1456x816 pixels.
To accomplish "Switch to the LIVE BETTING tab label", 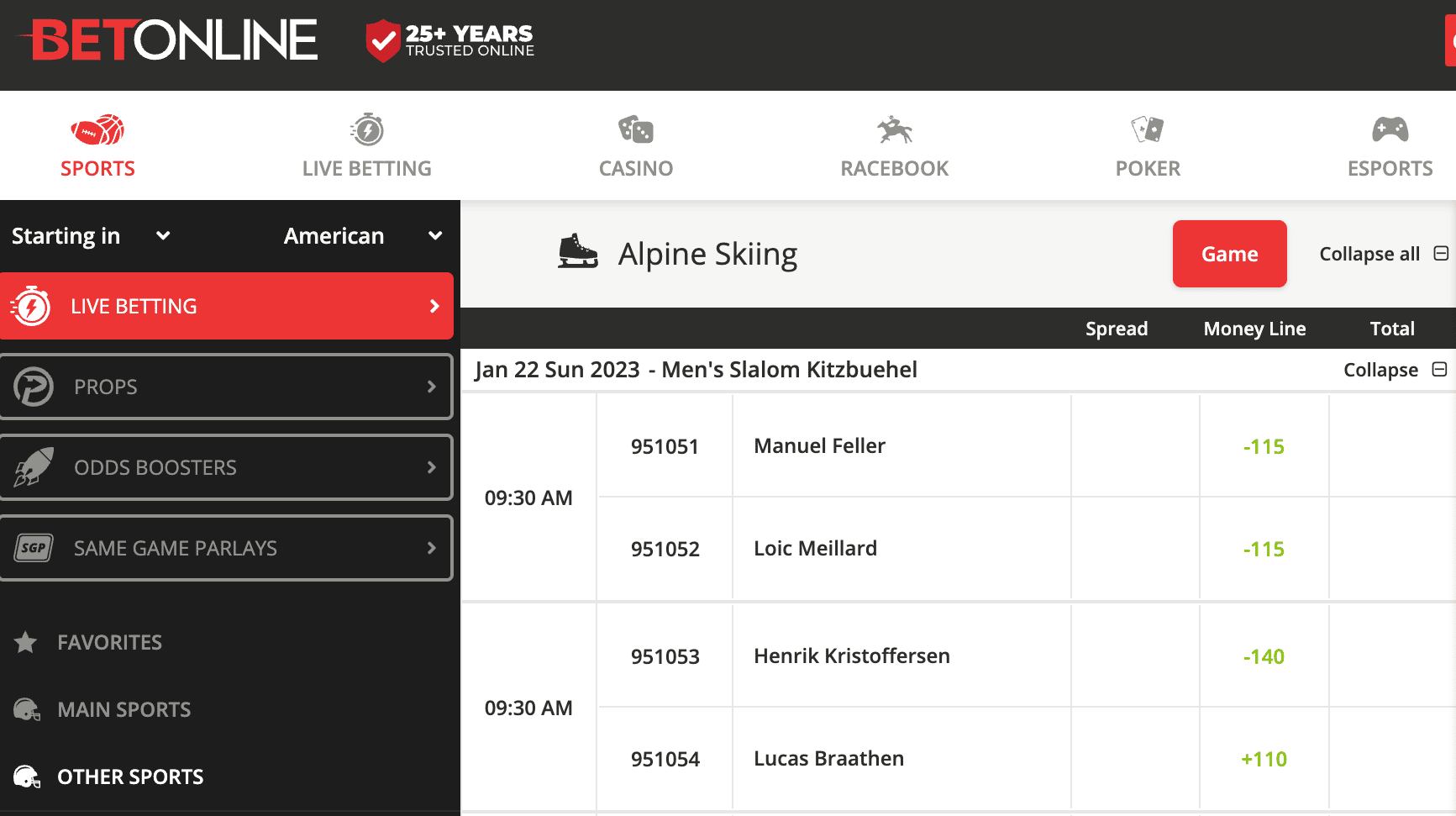I will coord(367,168).
